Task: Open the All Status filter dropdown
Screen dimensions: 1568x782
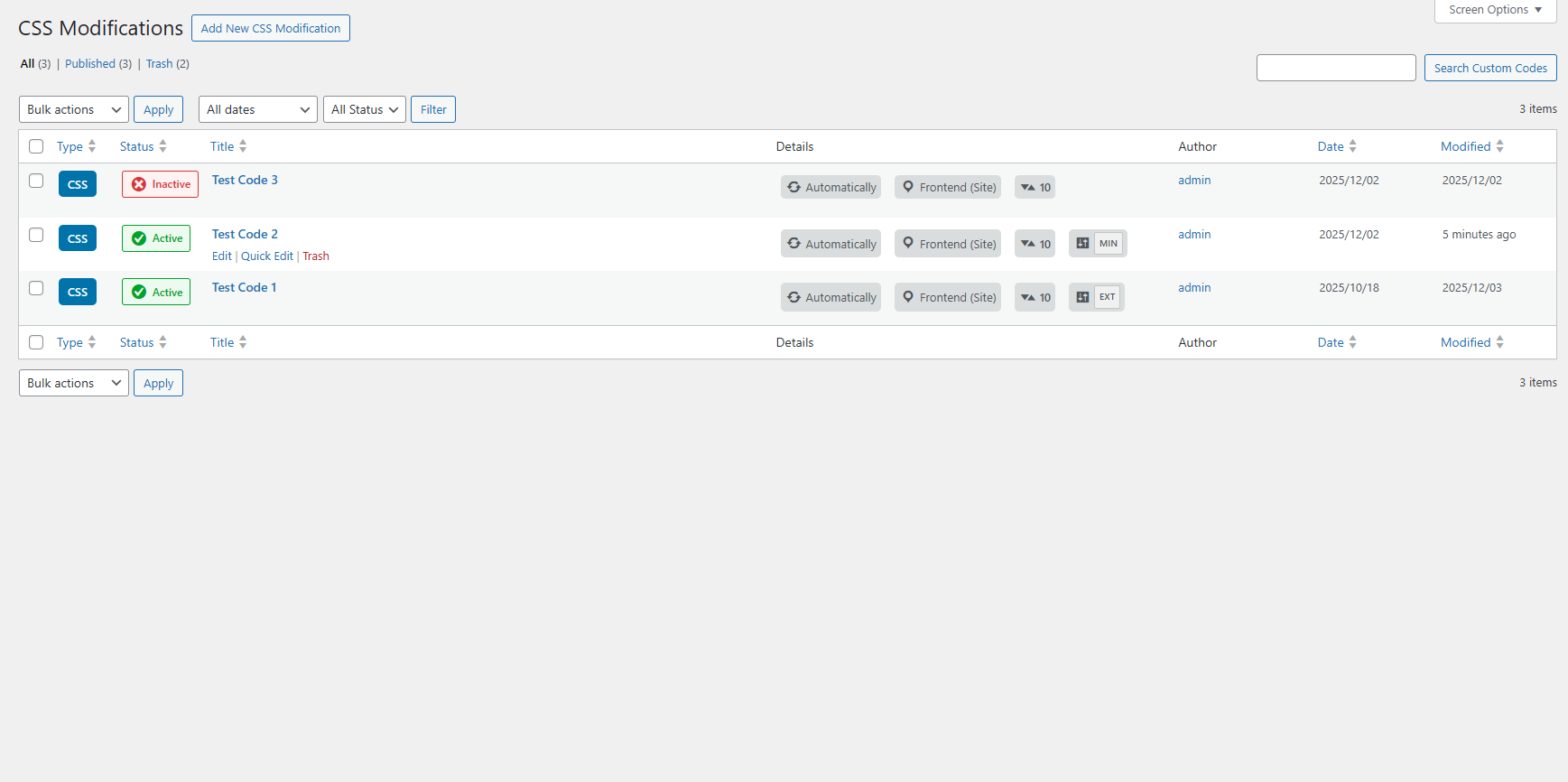Action: tap(365, 109)
